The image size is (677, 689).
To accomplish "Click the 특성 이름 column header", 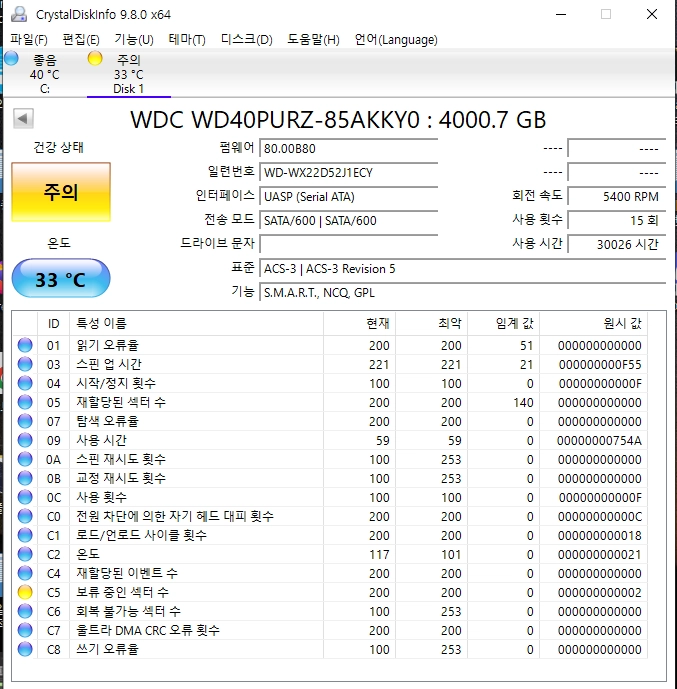I will (196, 323).
